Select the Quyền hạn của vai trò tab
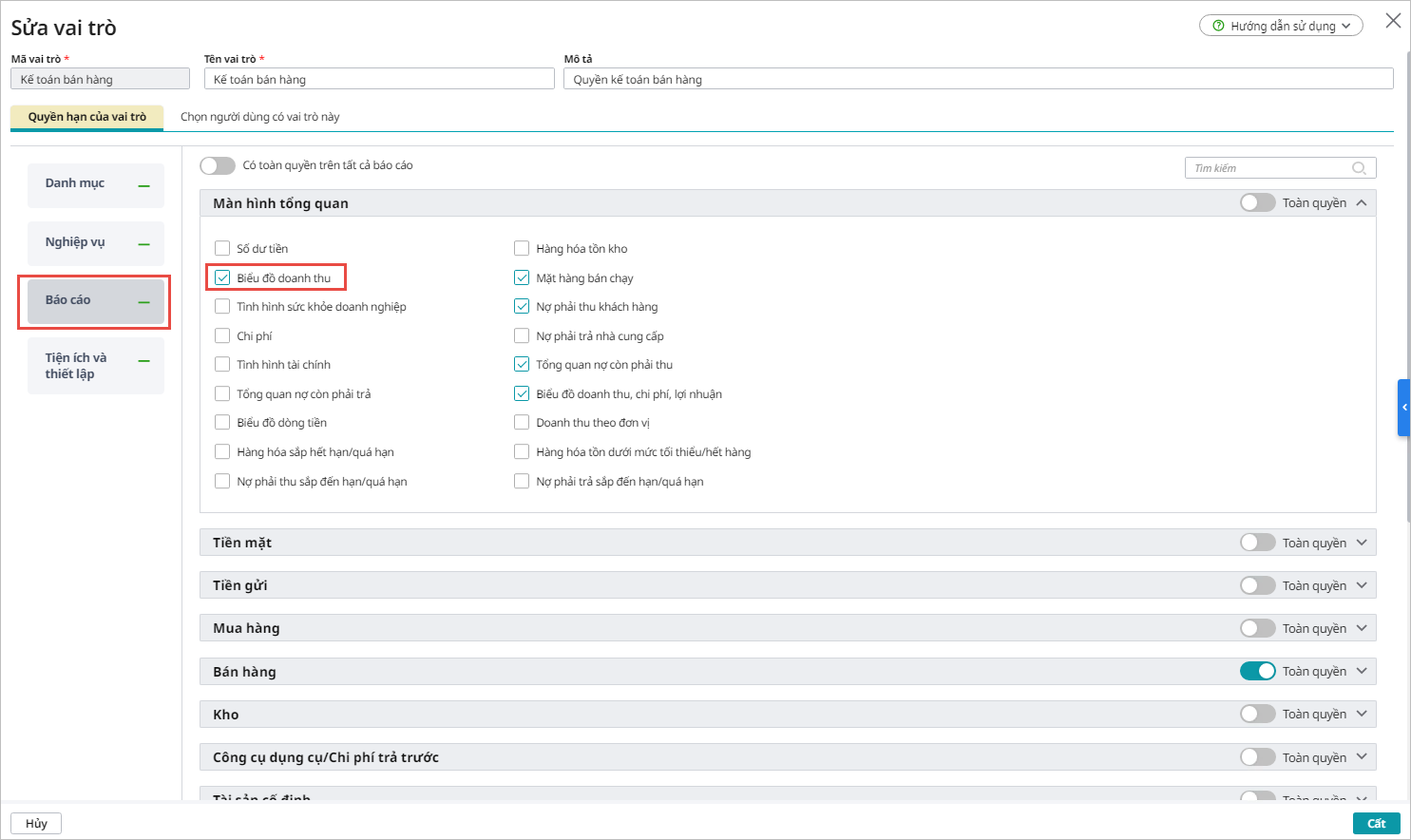1411x840 pixels. 87,117
